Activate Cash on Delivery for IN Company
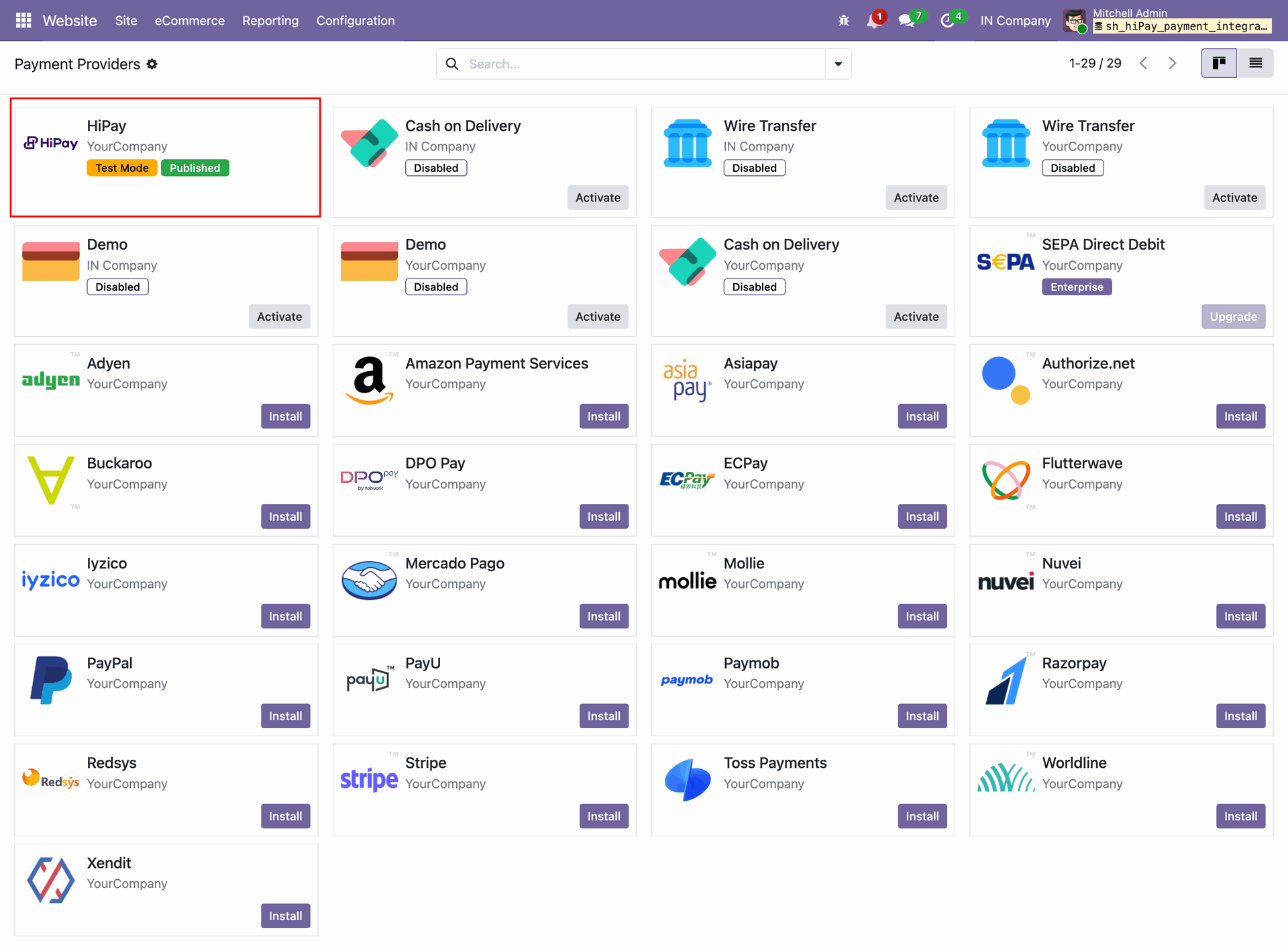This screenshot has width=1288, height=947. [598, 197]
